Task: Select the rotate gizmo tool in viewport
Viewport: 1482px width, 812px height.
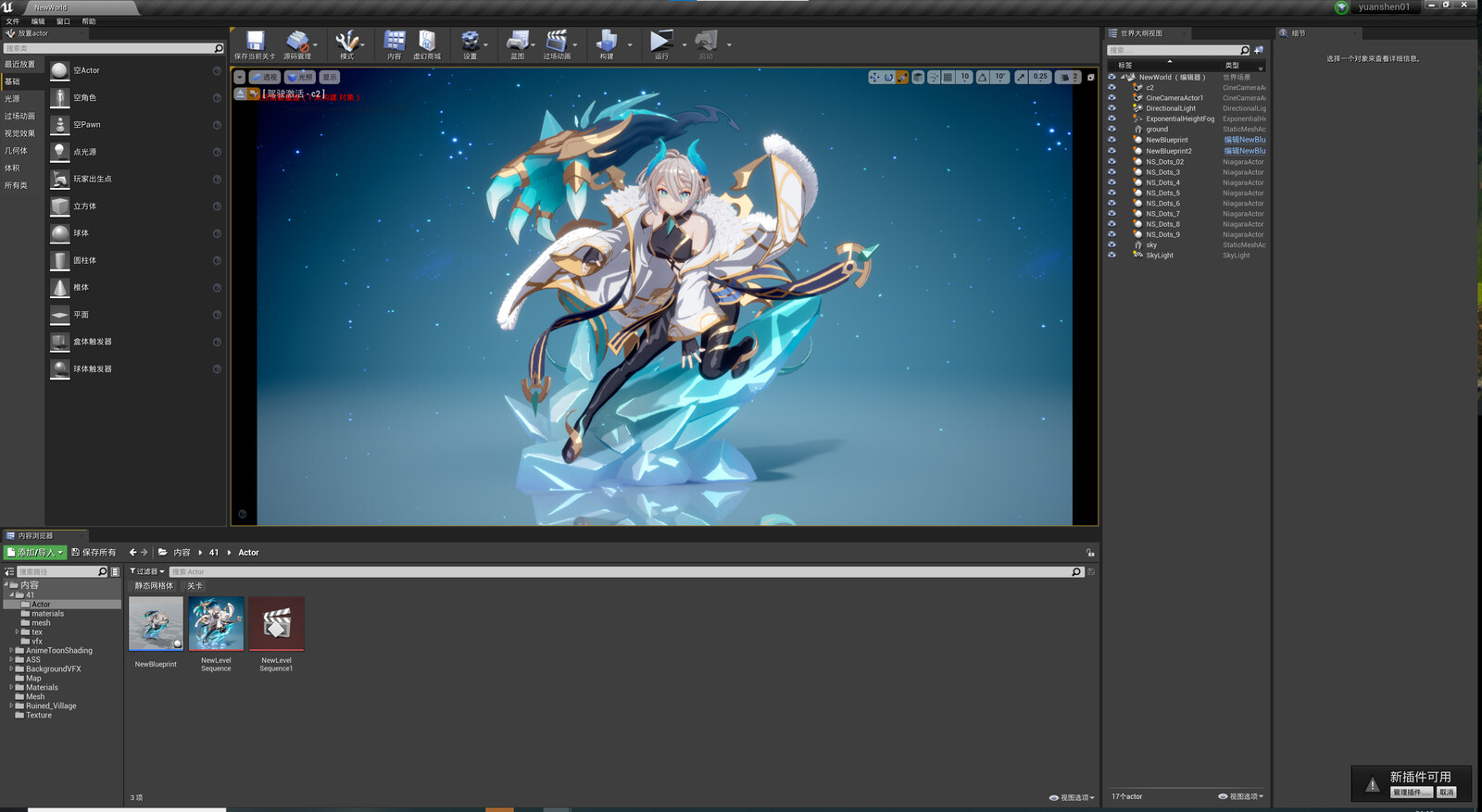Action: pos(888,77)
